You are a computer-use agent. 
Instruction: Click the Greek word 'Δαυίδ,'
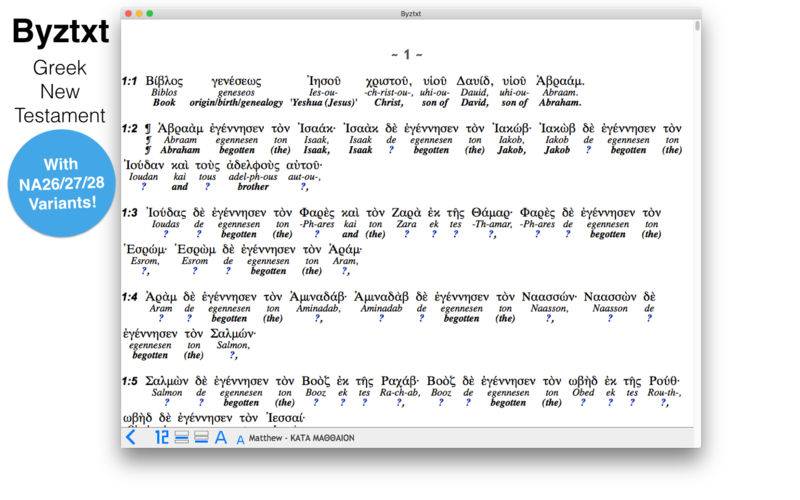(x=474, y=81)
